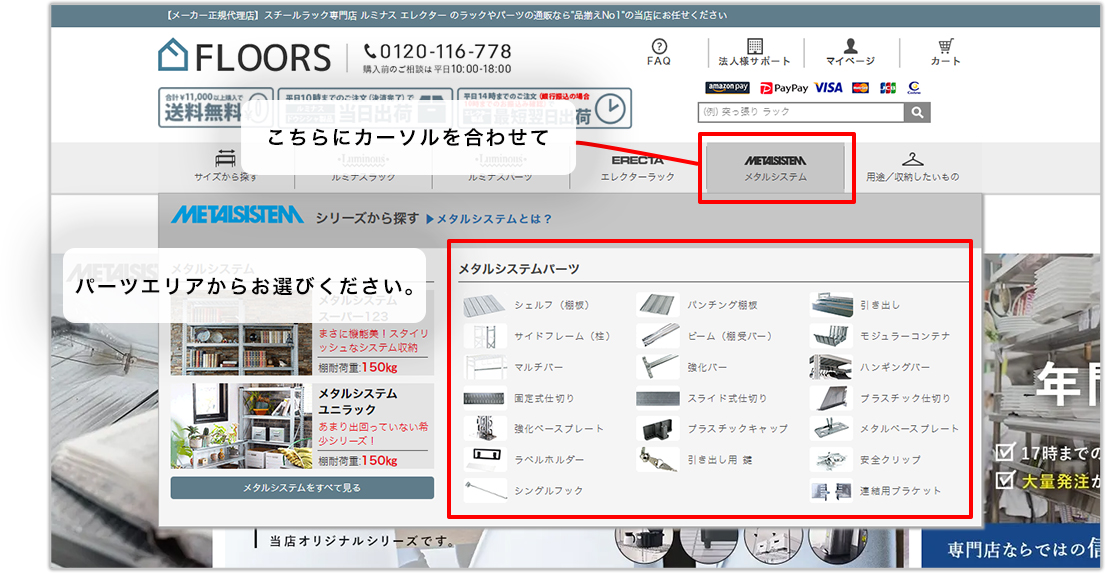Click the METALSISTEM logo in dropdown header
The width and height of the screenshot is (1106, 573).
[x=237, y=215]
